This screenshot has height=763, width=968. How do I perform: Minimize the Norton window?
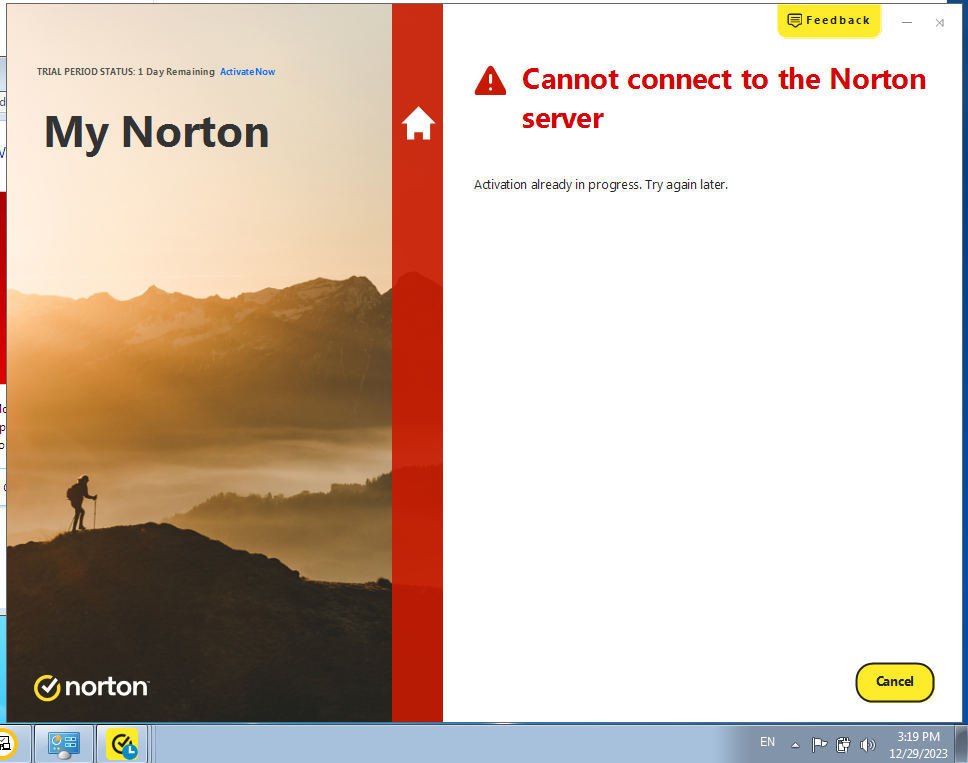pos(907,22)
